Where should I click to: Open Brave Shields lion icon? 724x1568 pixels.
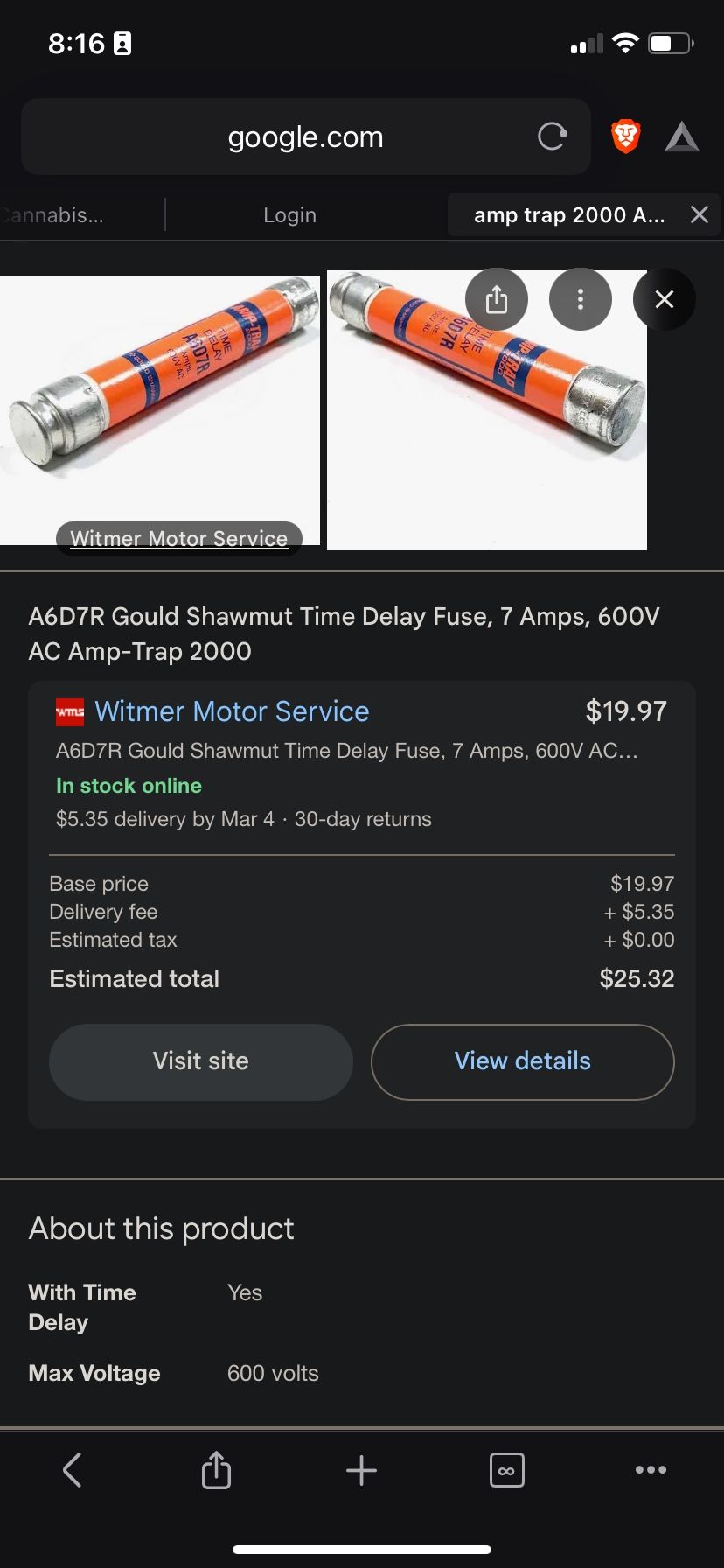625,136
